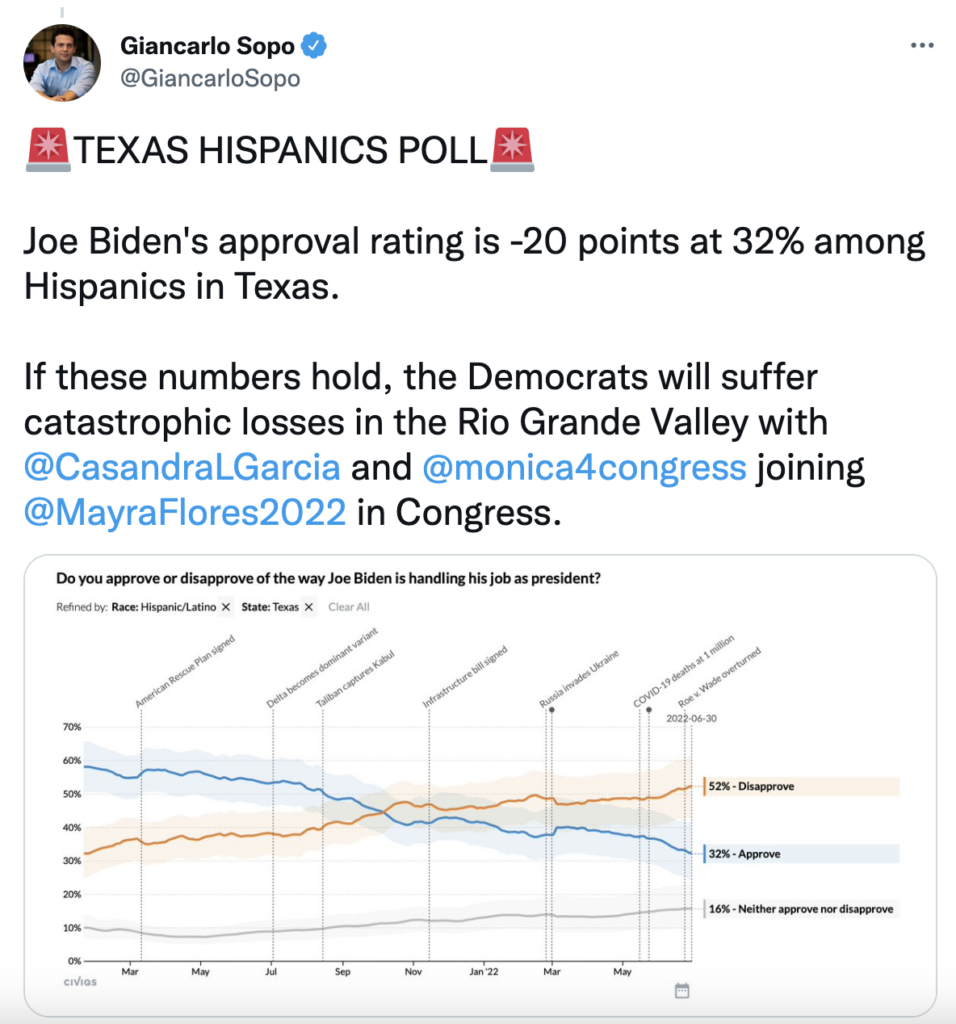This screenshot has height=1024, width=956.
Task: Click Giancarlo Sopo's profile avatar
Action: click(x=63, y=62)
